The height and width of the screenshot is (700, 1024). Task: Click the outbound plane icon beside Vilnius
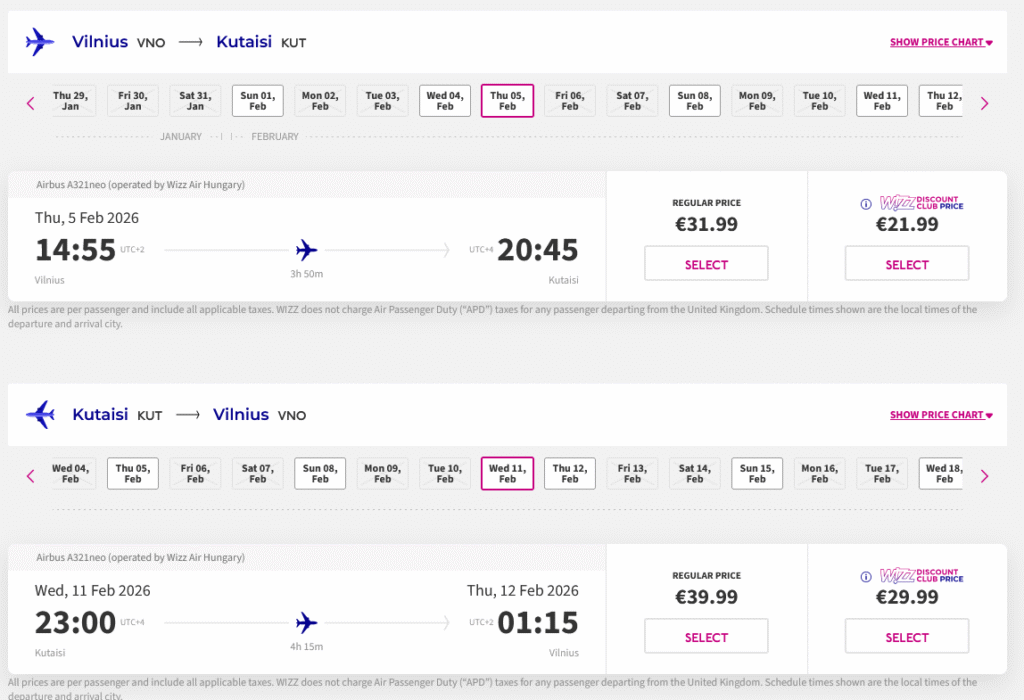click(x=40, y=42)
